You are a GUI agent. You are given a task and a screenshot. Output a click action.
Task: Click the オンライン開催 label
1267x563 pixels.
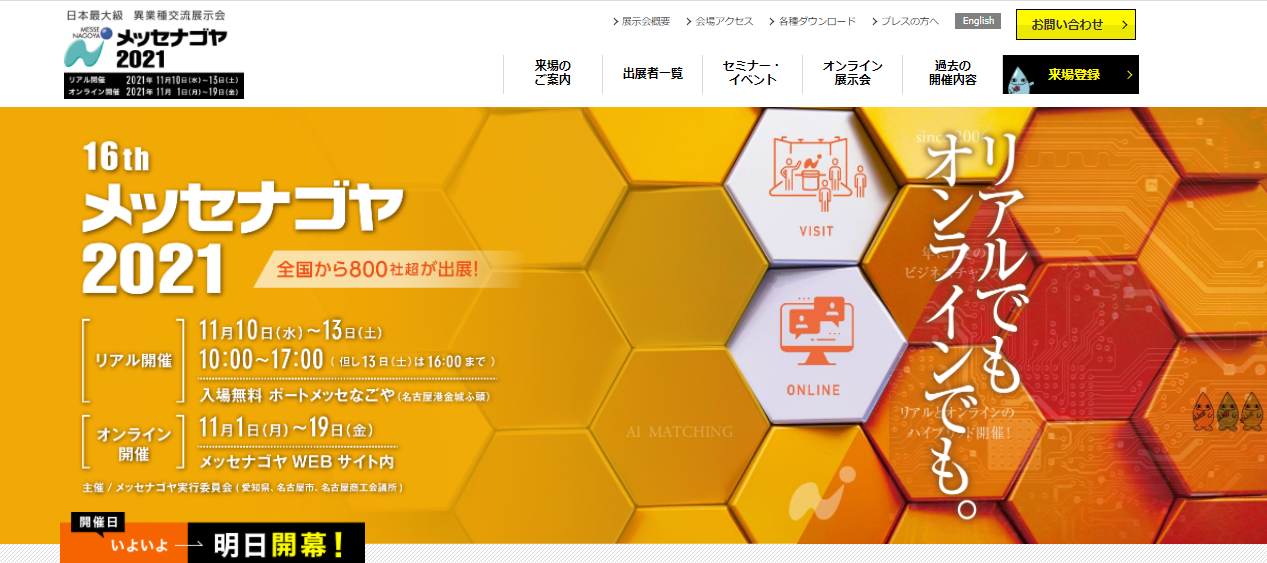[134, 443]
